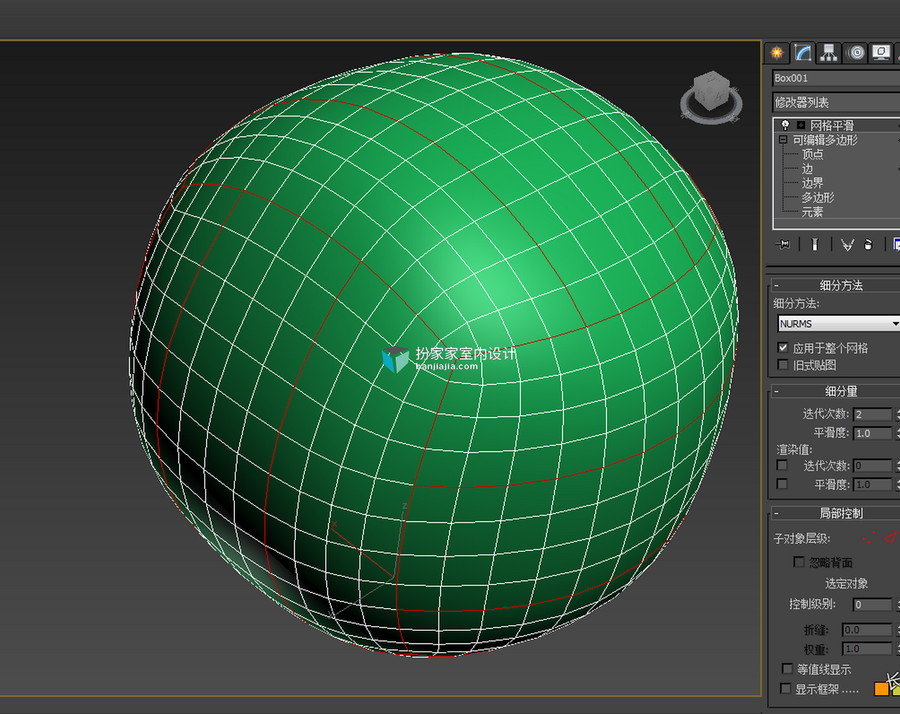Click the 控制级别 value field
This screenshot has width=900, height=714.
(872, 604)
